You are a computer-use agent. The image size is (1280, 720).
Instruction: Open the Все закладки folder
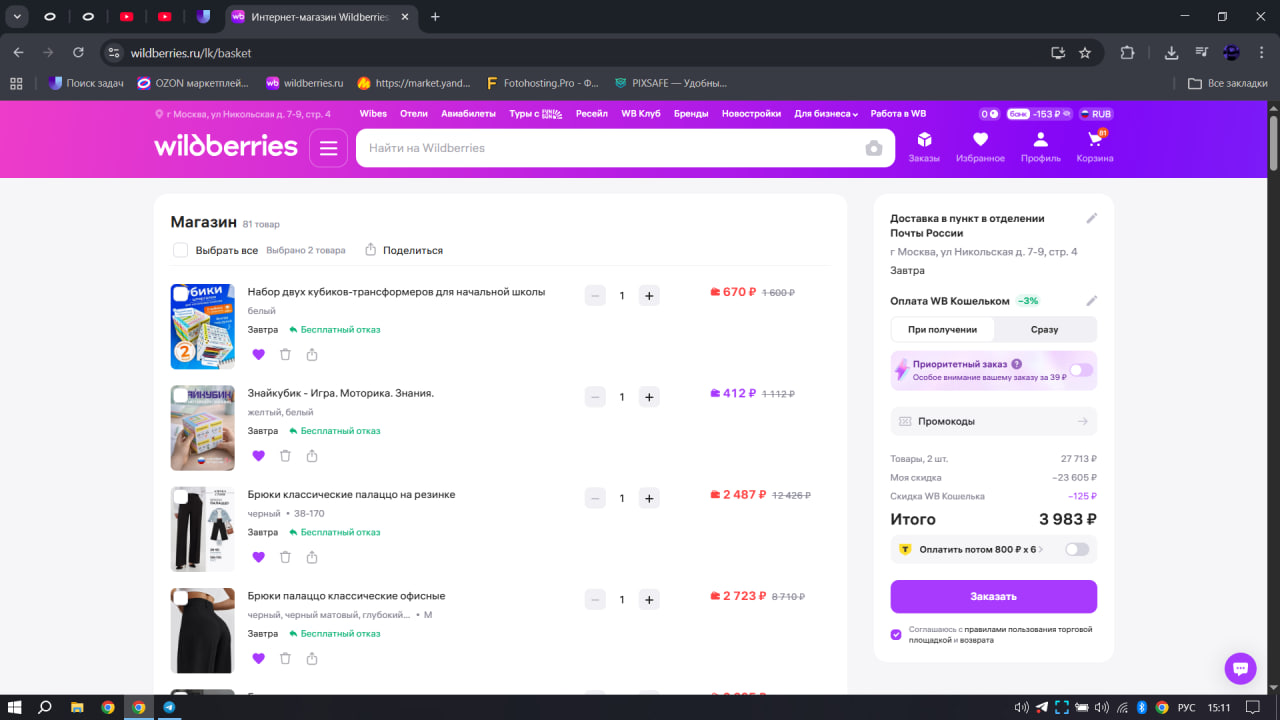pos(1227,83)
